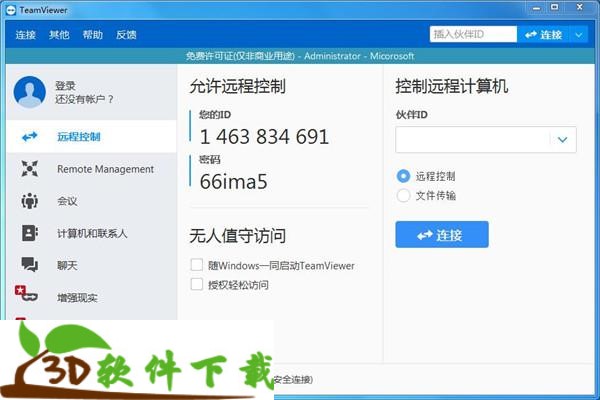The width and height of the screenshot is (600, 400).
Task: Enable 随Windows一同启动TeamViewer checkbox
Action: (x=197, y=265)
